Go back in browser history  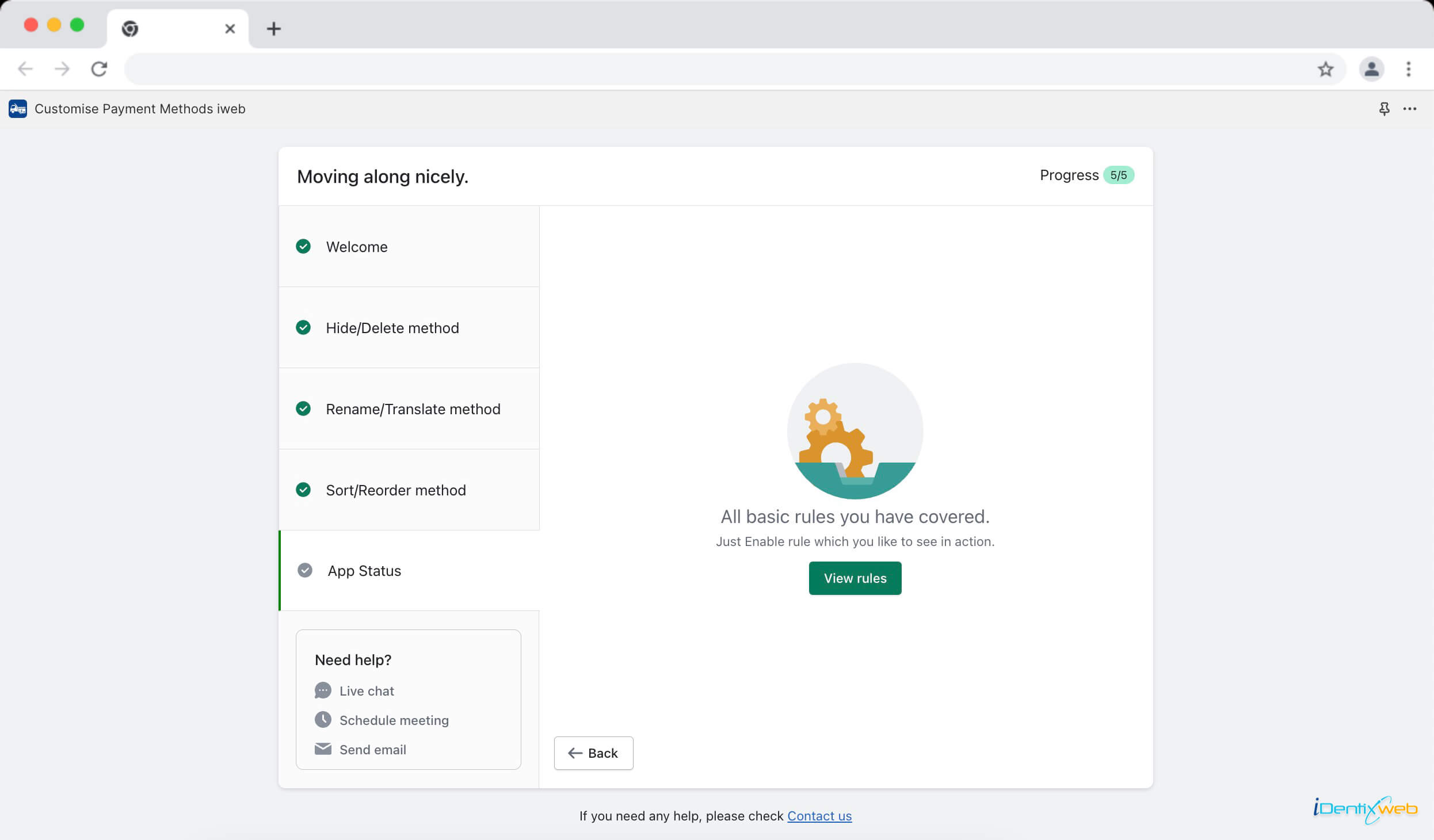point(25,69)
